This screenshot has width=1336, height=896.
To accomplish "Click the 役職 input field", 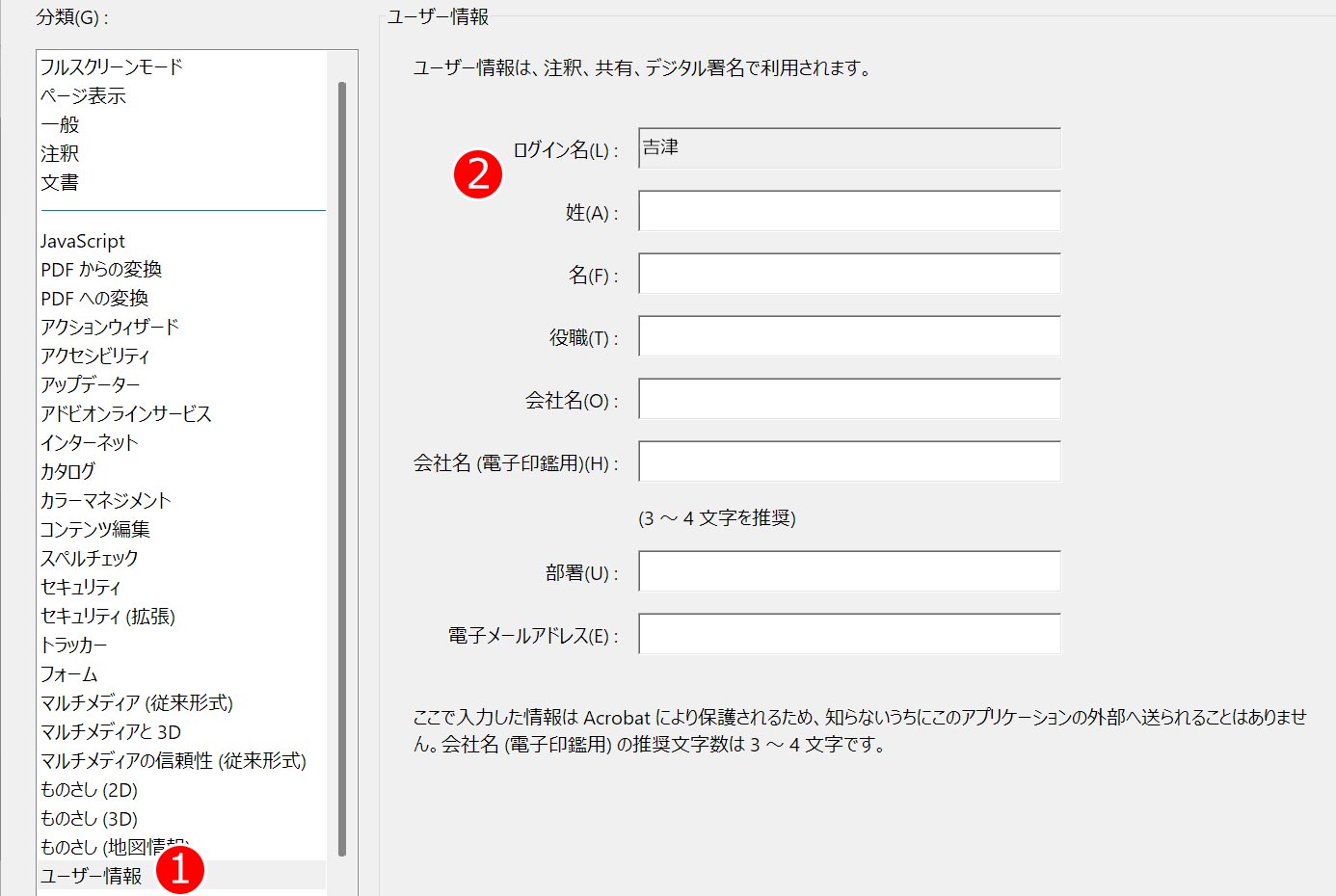I will [x=848, y=337].
